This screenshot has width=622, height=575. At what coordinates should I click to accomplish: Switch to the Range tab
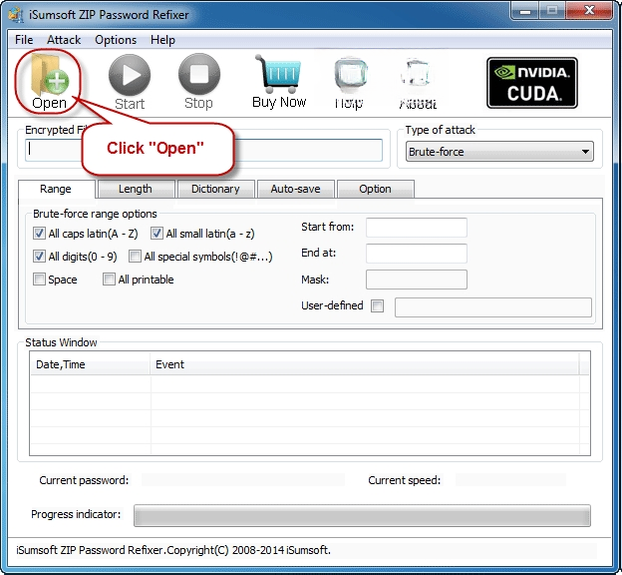pyautogui.click(x=56, y=189)
